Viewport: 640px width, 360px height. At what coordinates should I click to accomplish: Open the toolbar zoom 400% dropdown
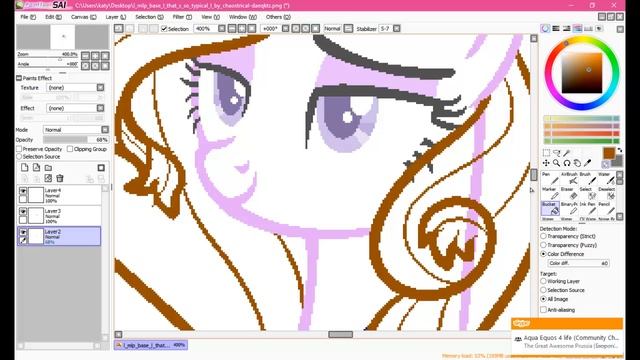tap(222, 29)
